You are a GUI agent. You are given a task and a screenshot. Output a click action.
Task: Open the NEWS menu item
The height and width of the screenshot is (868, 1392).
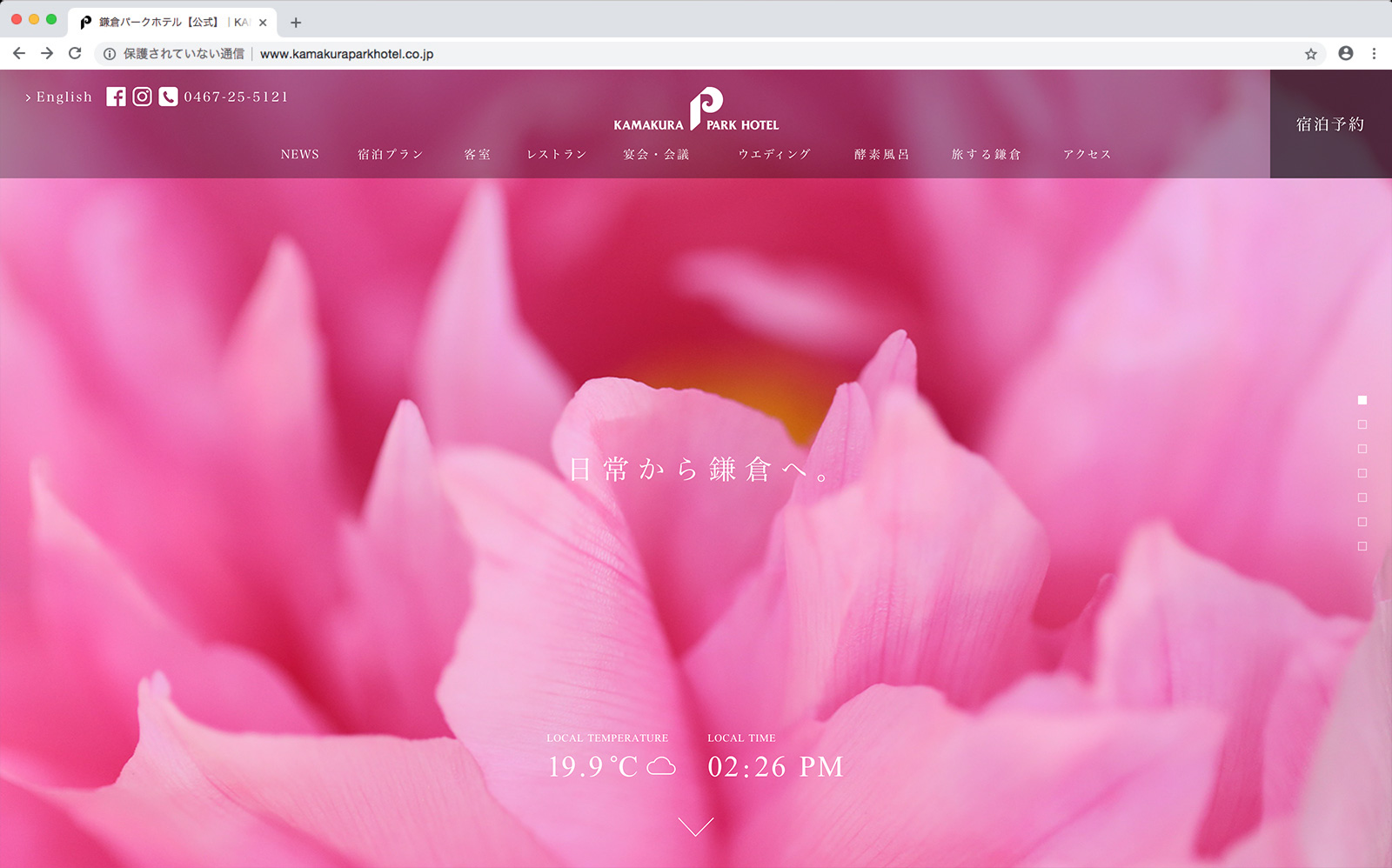[x=300, y=154]
